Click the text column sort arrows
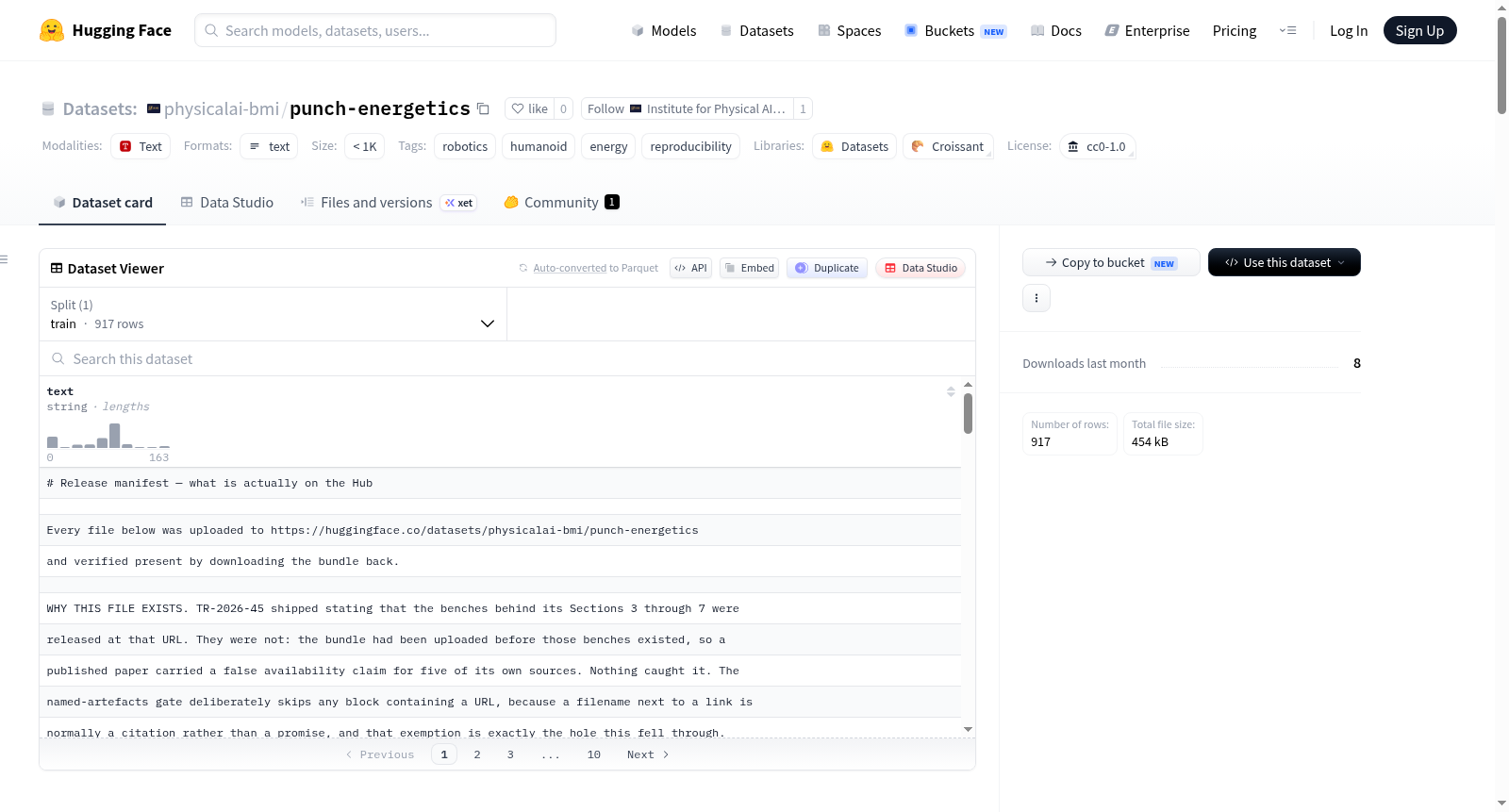1509x812 pixels. 951,391
